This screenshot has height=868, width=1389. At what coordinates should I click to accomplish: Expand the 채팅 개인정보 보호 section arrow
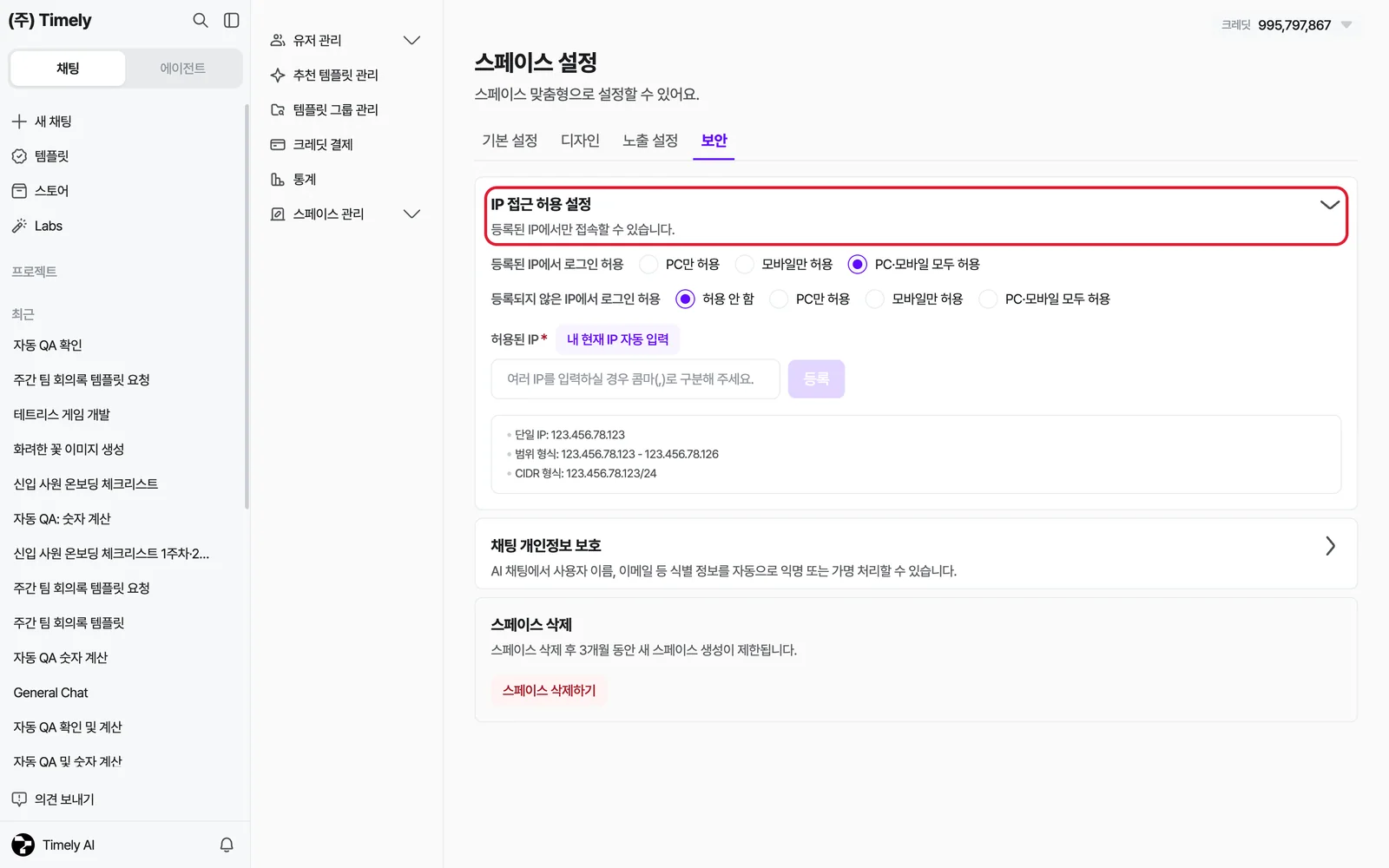(1330, 546)
